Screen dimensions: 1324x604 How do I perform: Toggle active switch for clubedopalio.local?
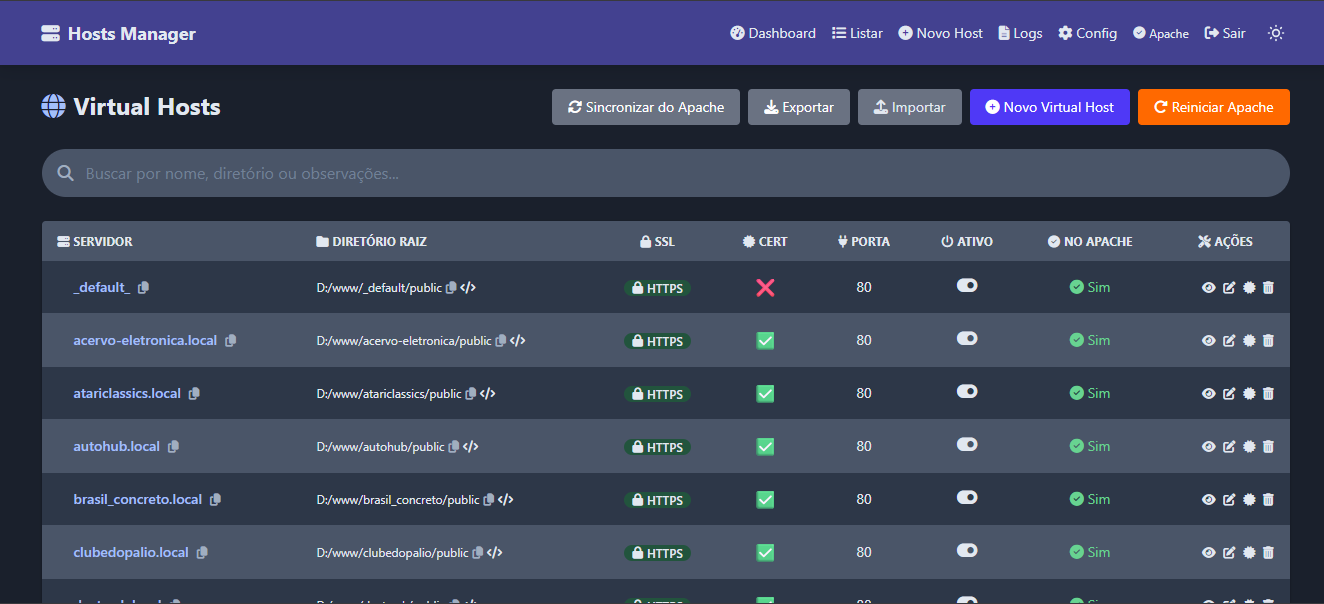point(967,550)
